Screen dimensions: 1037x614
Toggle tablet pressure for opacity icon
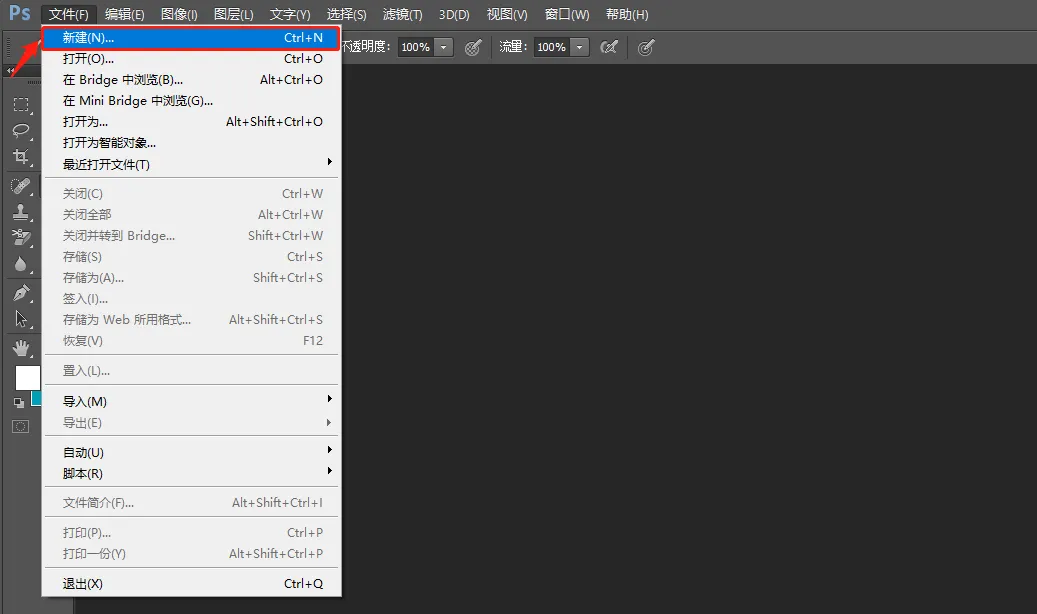pos(473,47)
